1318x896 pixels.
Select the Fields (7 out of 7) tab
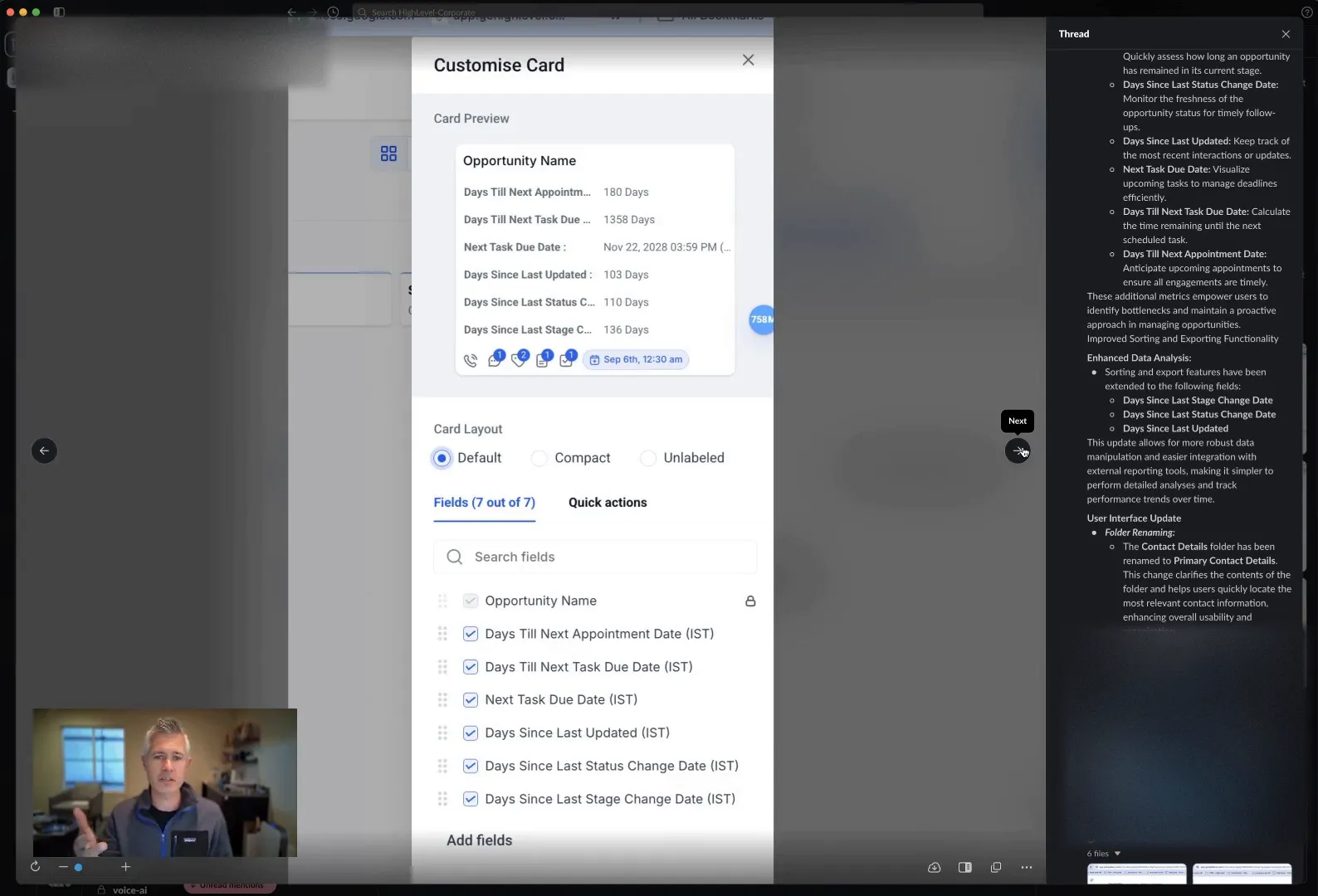click(x=484, y=502)
